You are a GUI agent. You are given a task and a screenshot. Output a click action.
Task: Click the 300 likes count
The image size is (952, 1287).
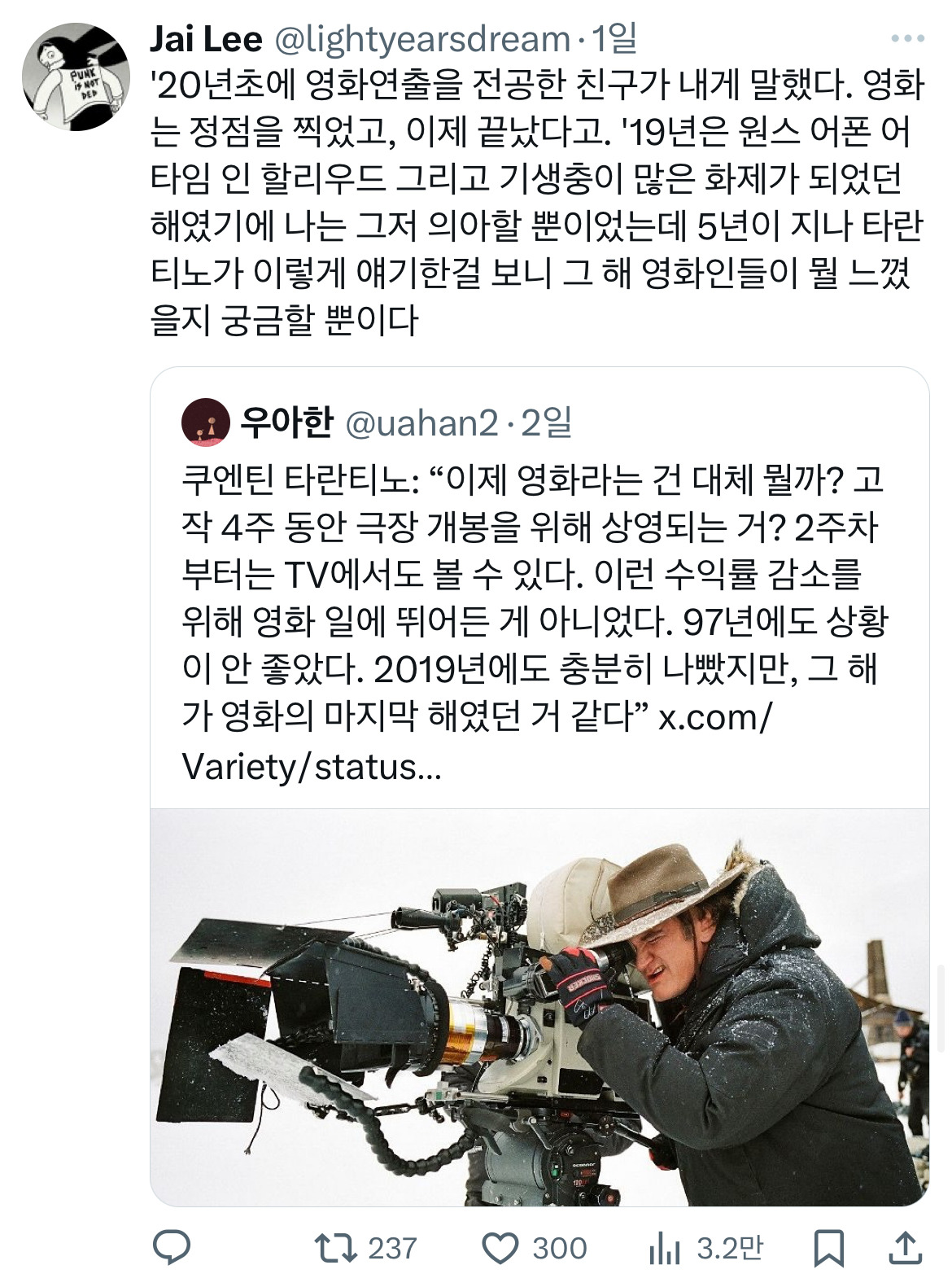[560, 1248]
